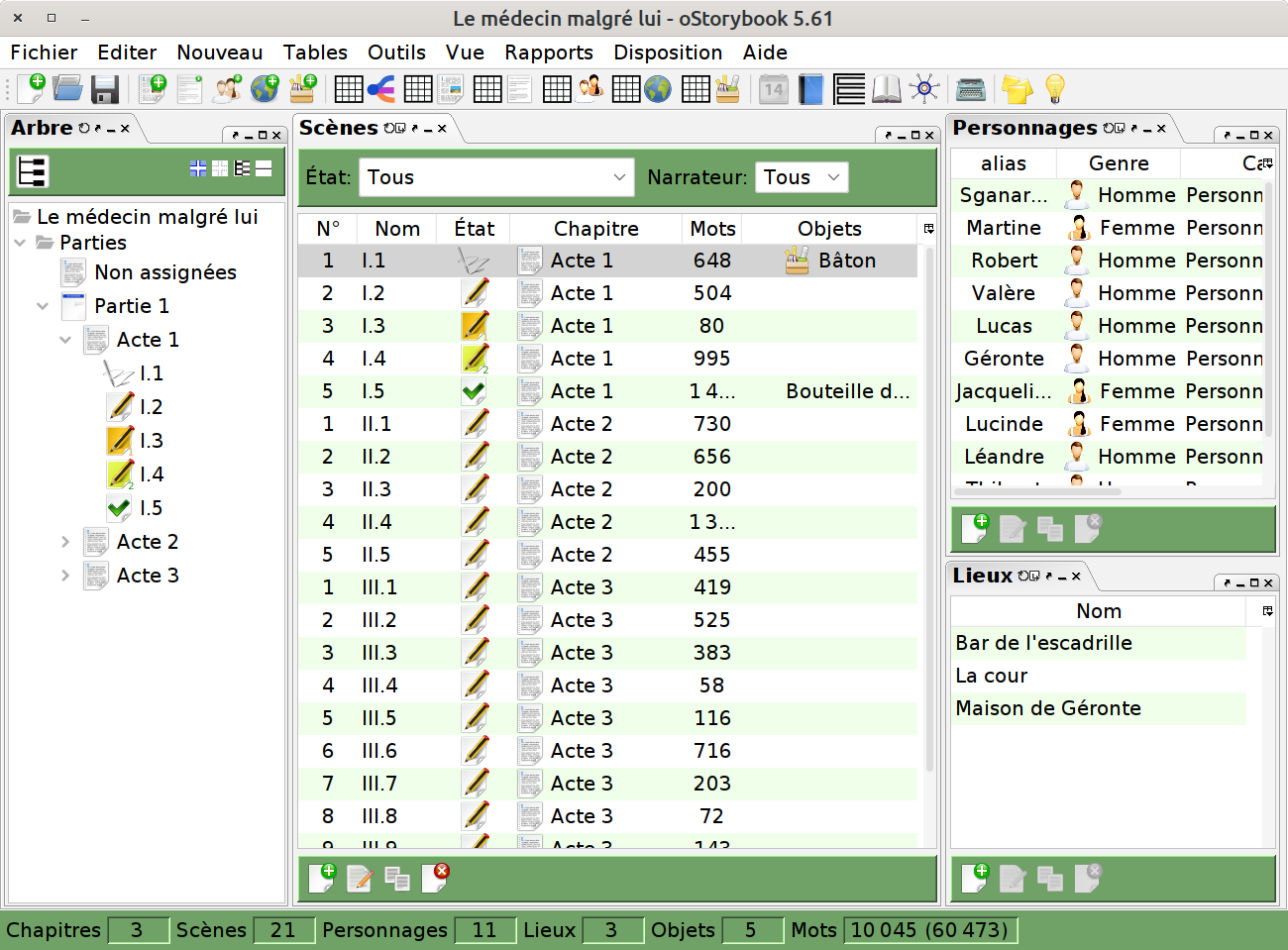Open the memoria network graph view
The height and width of the screenshot is (950, 1288).
click(924, 89)
